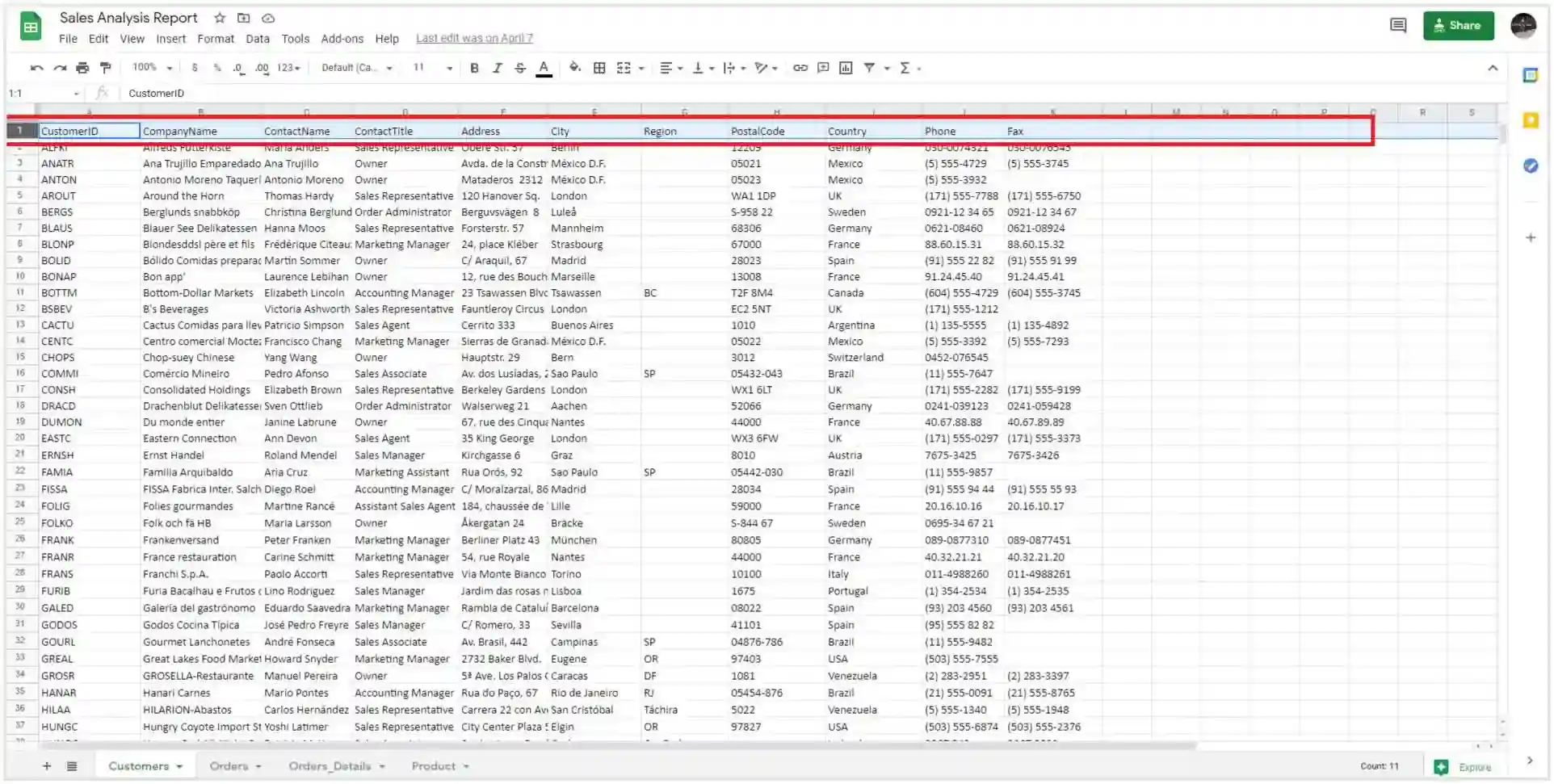The height and width of the screenshot is (784, 1554).
Task: Open the Format menu
Action: coord(215,39)
